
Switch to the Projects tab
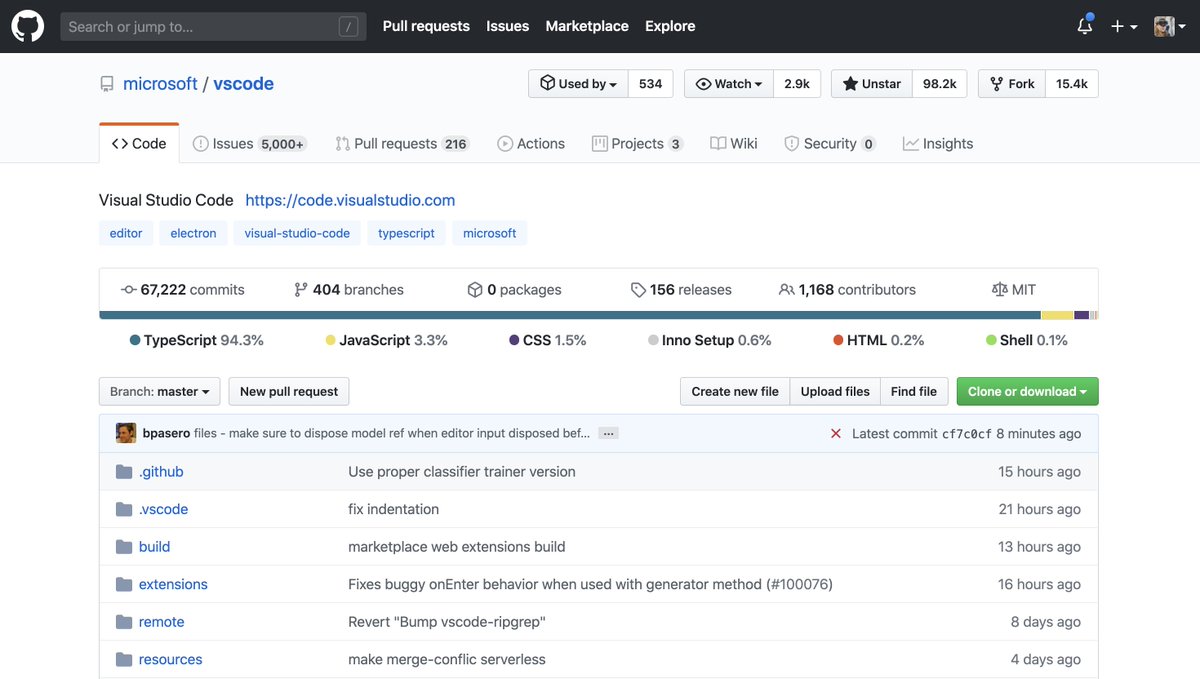[637, 143]
